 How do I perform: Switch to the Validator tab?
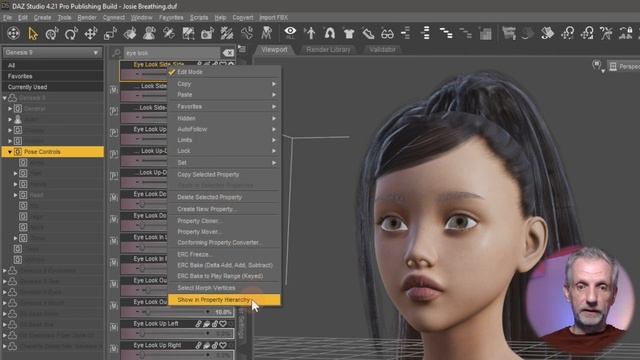382,49
